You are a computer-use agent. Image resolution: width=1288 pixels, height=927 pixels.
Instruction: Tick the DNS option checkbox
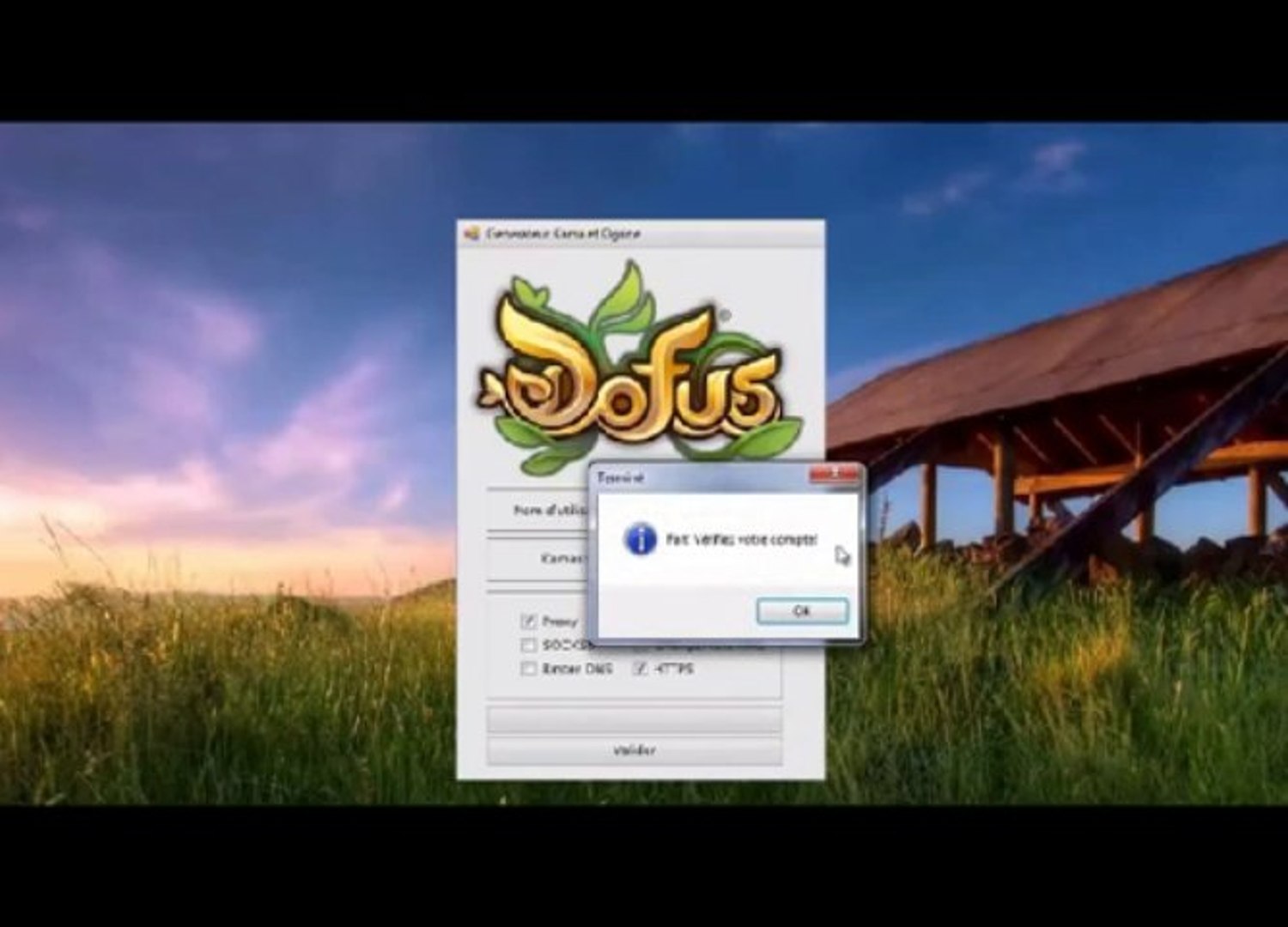coord(528,668)
